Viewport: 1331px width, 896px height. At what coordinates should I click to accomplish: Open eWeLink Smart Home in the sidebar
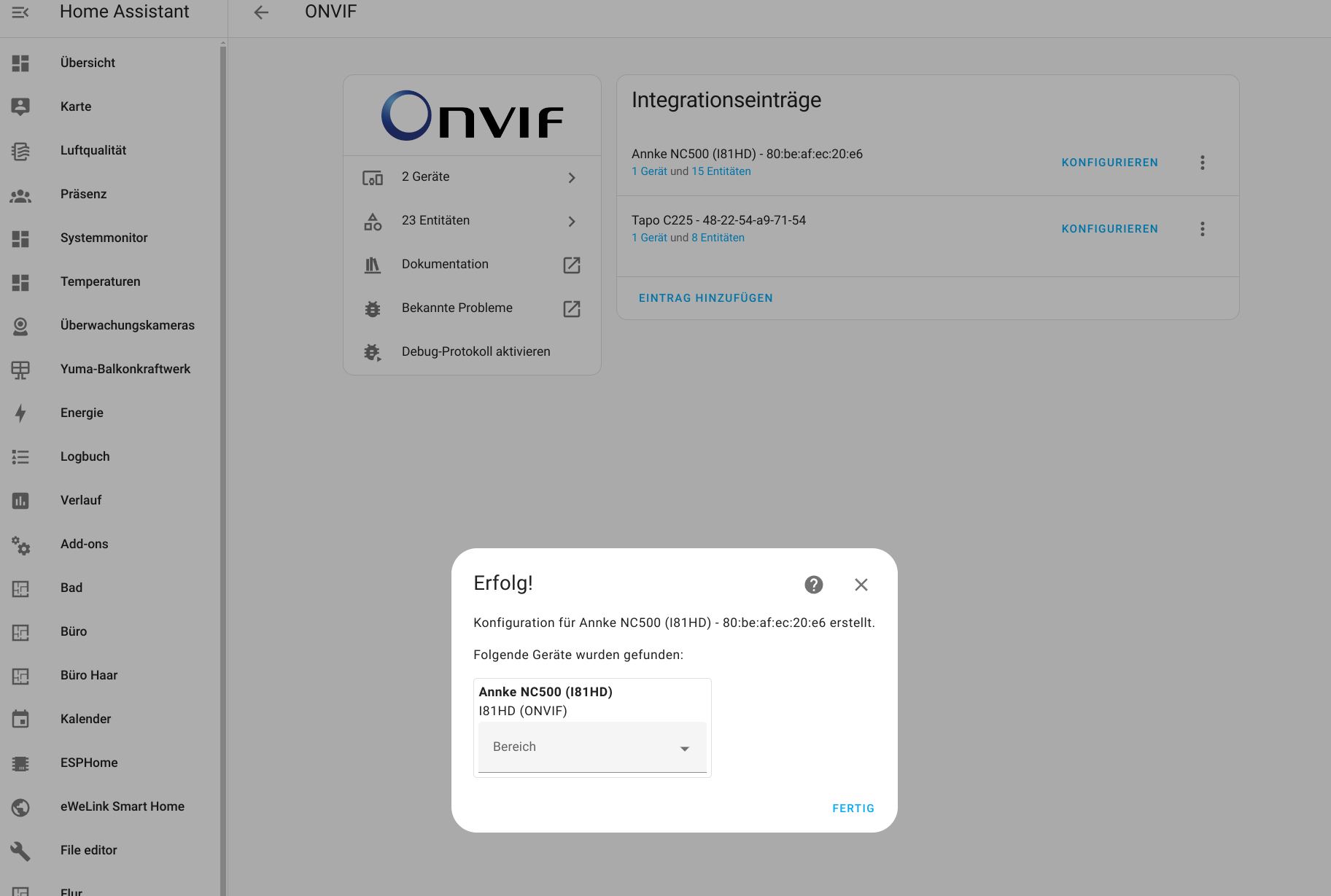[110, 806]
